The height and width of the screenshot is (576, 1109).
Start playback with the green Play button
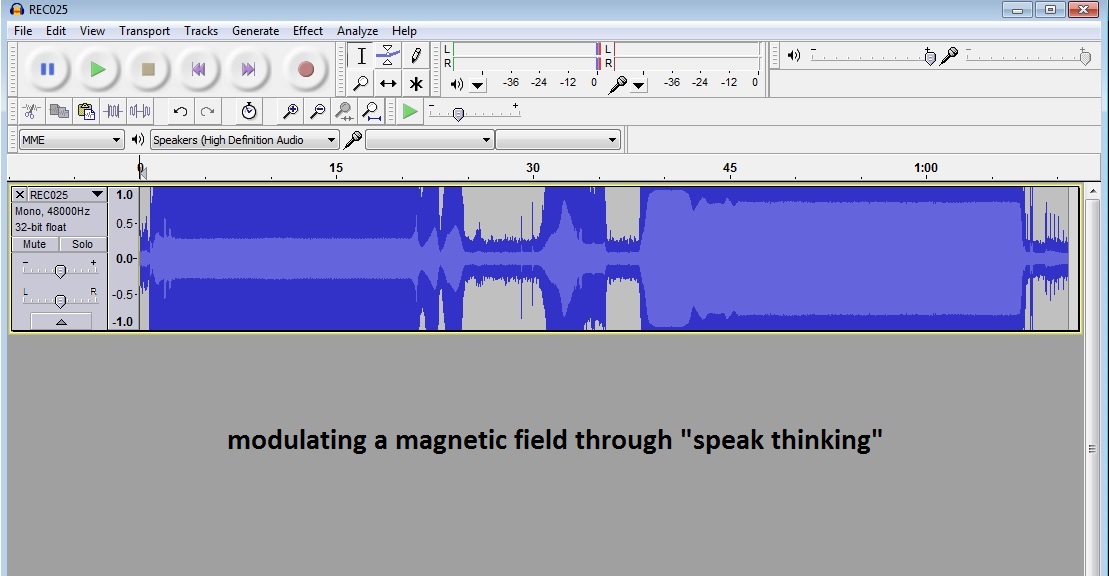[98, 69]
